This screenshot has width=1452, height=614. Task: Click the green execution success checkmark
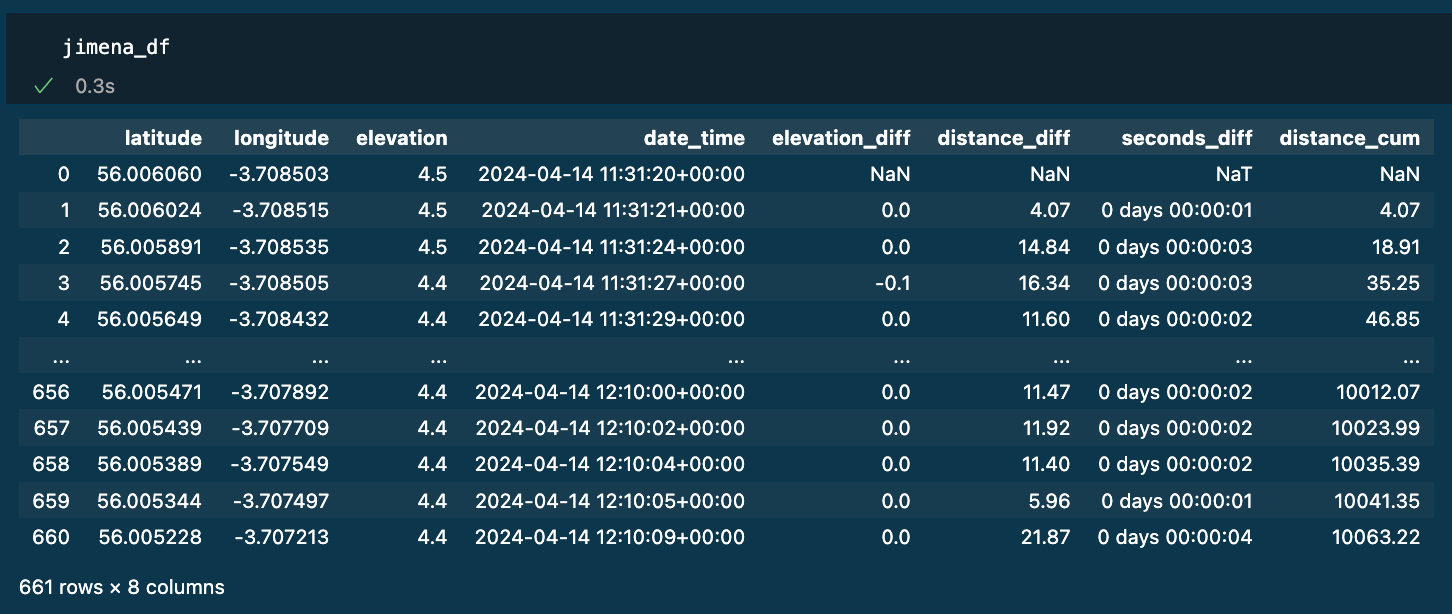43,86
